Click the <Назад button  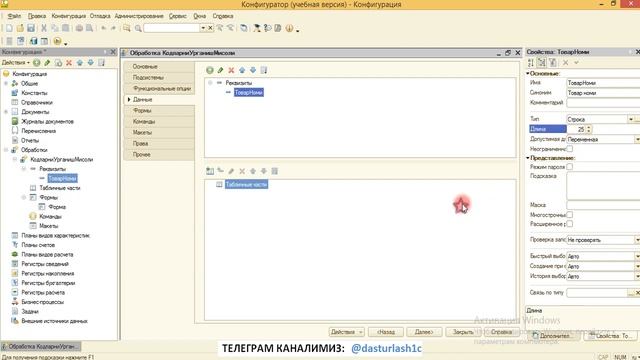[x=386, y=332]
